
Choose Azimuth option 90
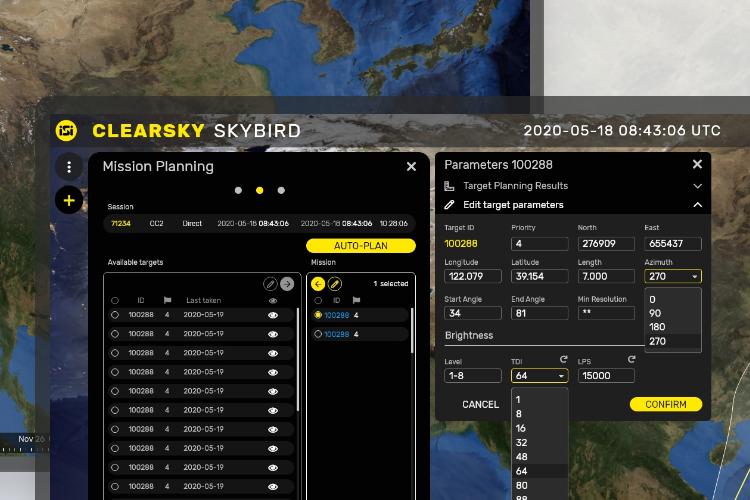(673, 313)
